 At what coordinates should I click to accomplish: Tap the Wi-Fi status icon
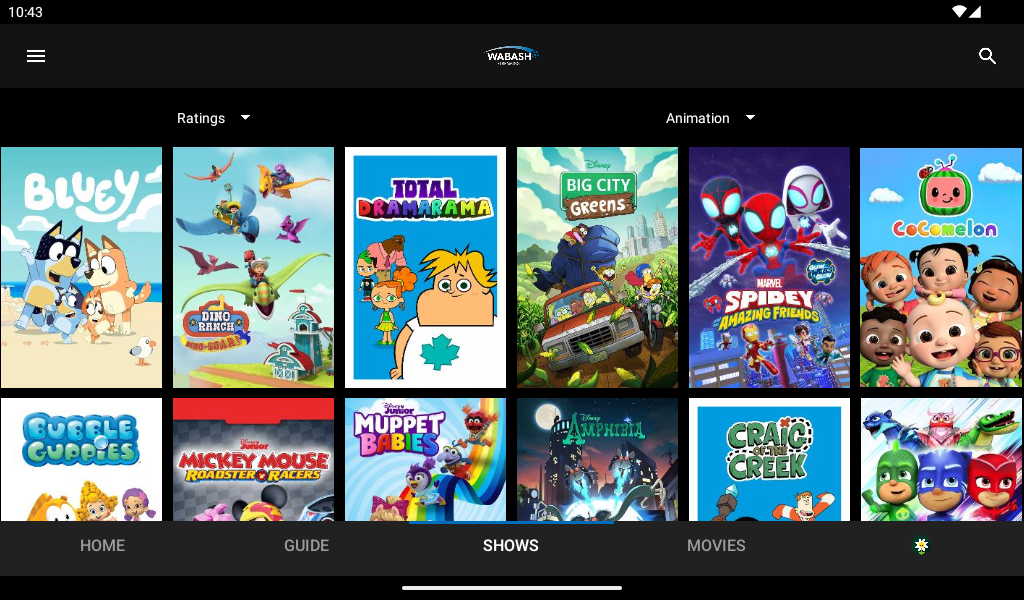pyautogui.click(x=959, y=12)
